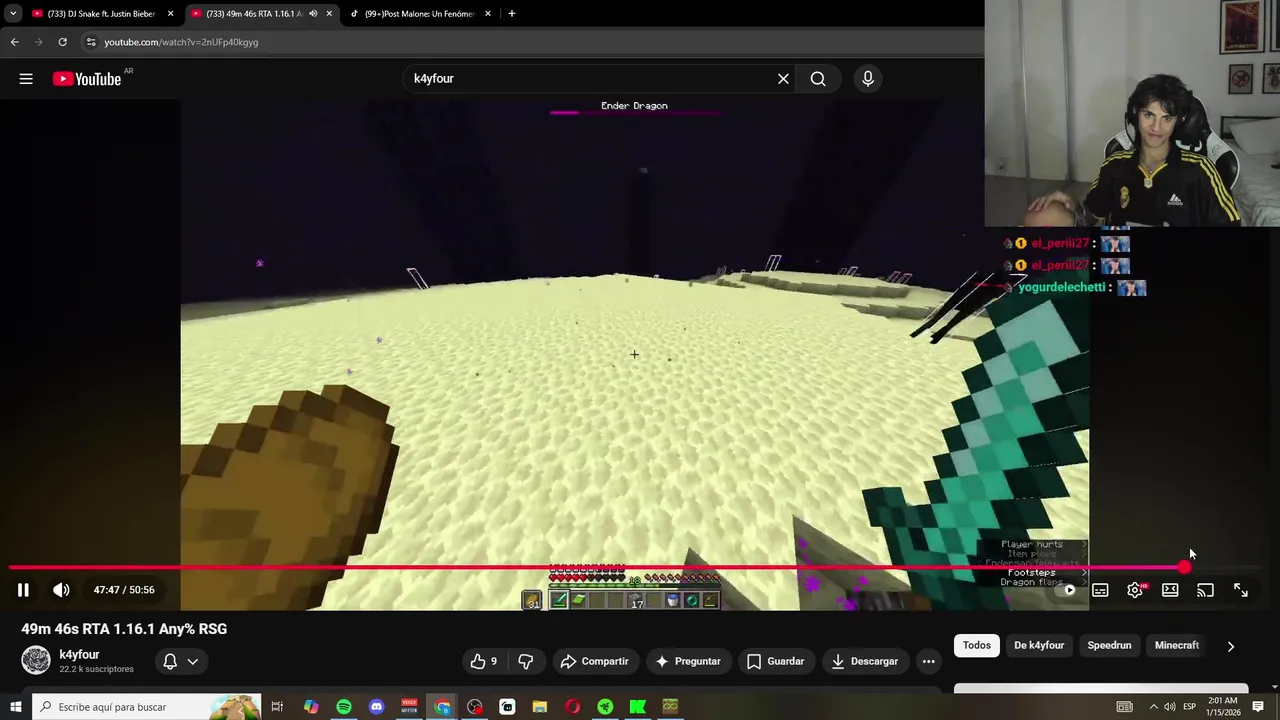Toggle subtitles in the player
The width and height of the screenshot is (1280, 720).
tap(1100, 590)
